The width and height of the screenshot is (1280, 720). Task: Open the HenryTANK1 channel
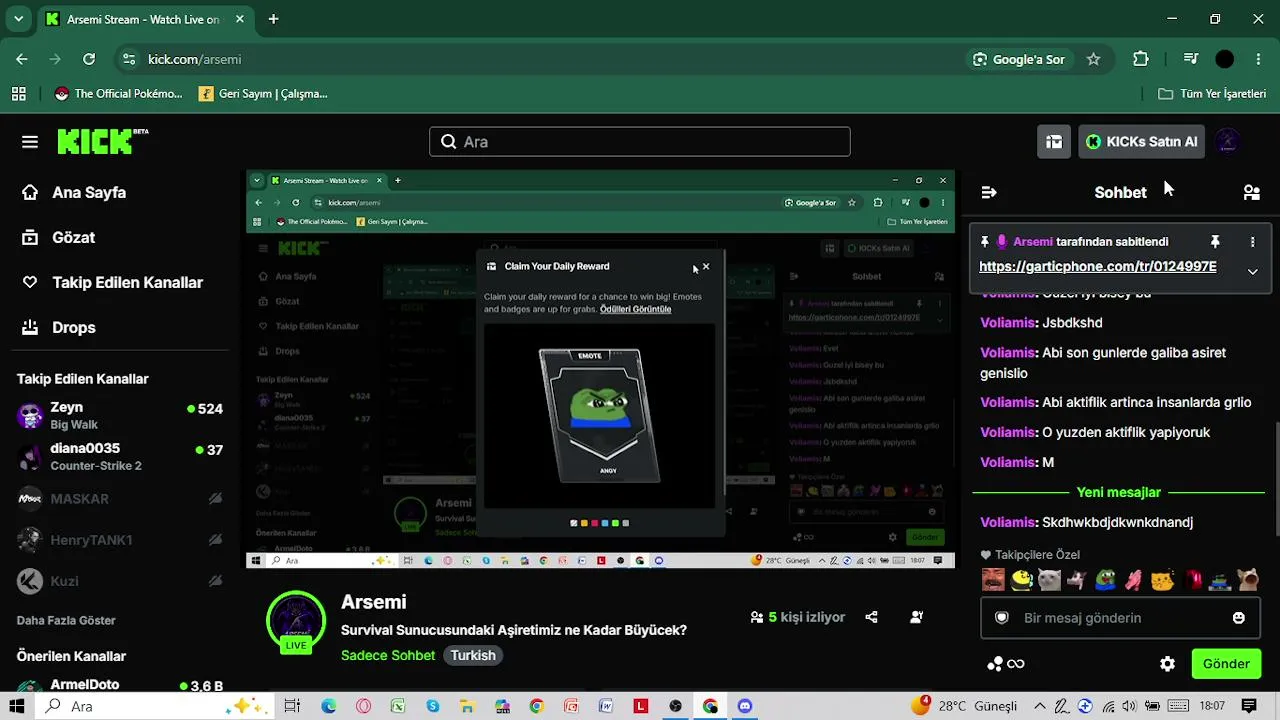[120, 540]
